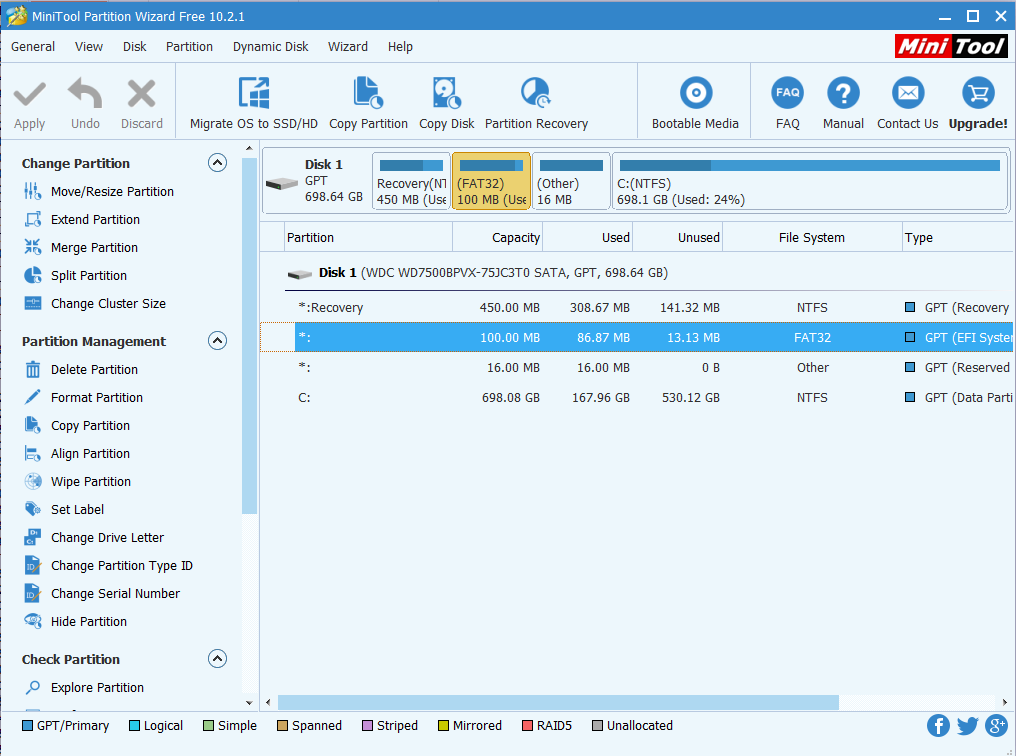This screenshot has width=1016, height=756.
Task: Click the horizontal scrollbar in partition list
Action: 558,702
